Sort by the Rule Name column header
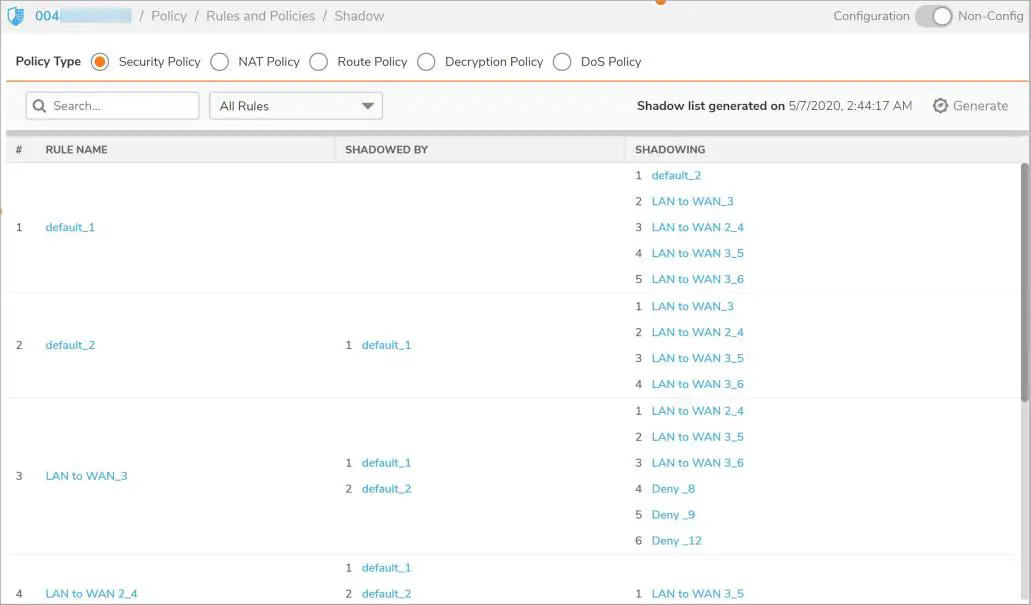The height and width of the screenshot is (605, 1031). [x=76, y=150]
